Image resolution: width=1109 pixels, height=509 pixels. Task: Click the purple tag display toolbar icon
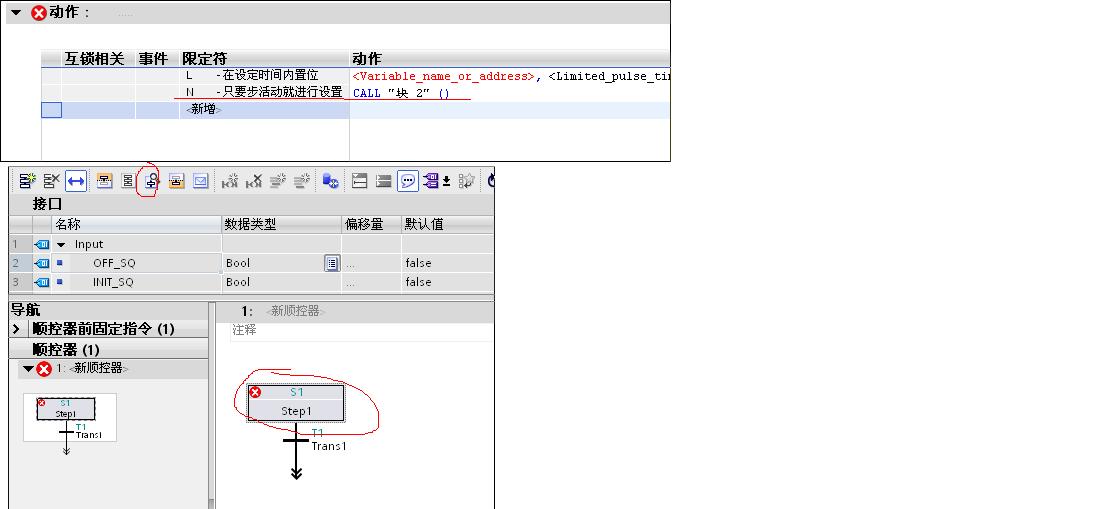point(431,181)
